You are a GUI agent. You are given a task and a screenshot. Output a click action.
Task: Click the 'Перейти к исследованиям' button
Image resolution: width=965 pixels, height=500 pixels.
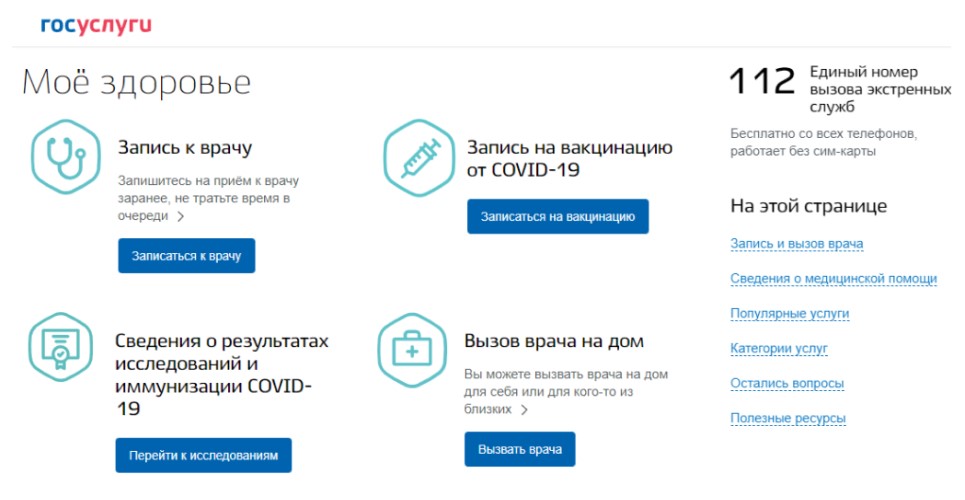coord(203,455)
